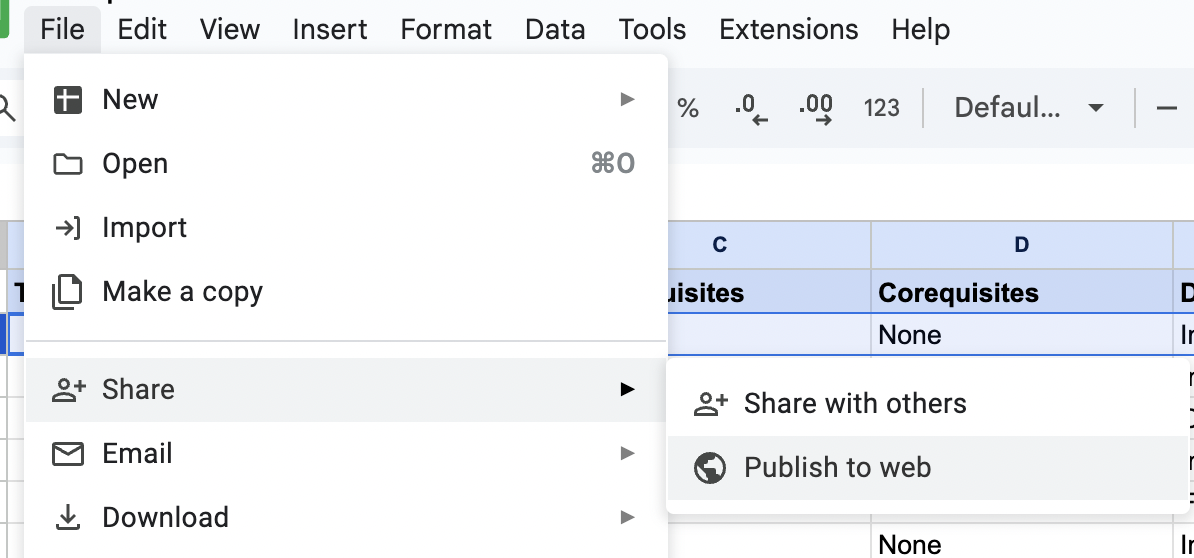
Task: Select the New menu entry
Action: (x=346, y=100)
